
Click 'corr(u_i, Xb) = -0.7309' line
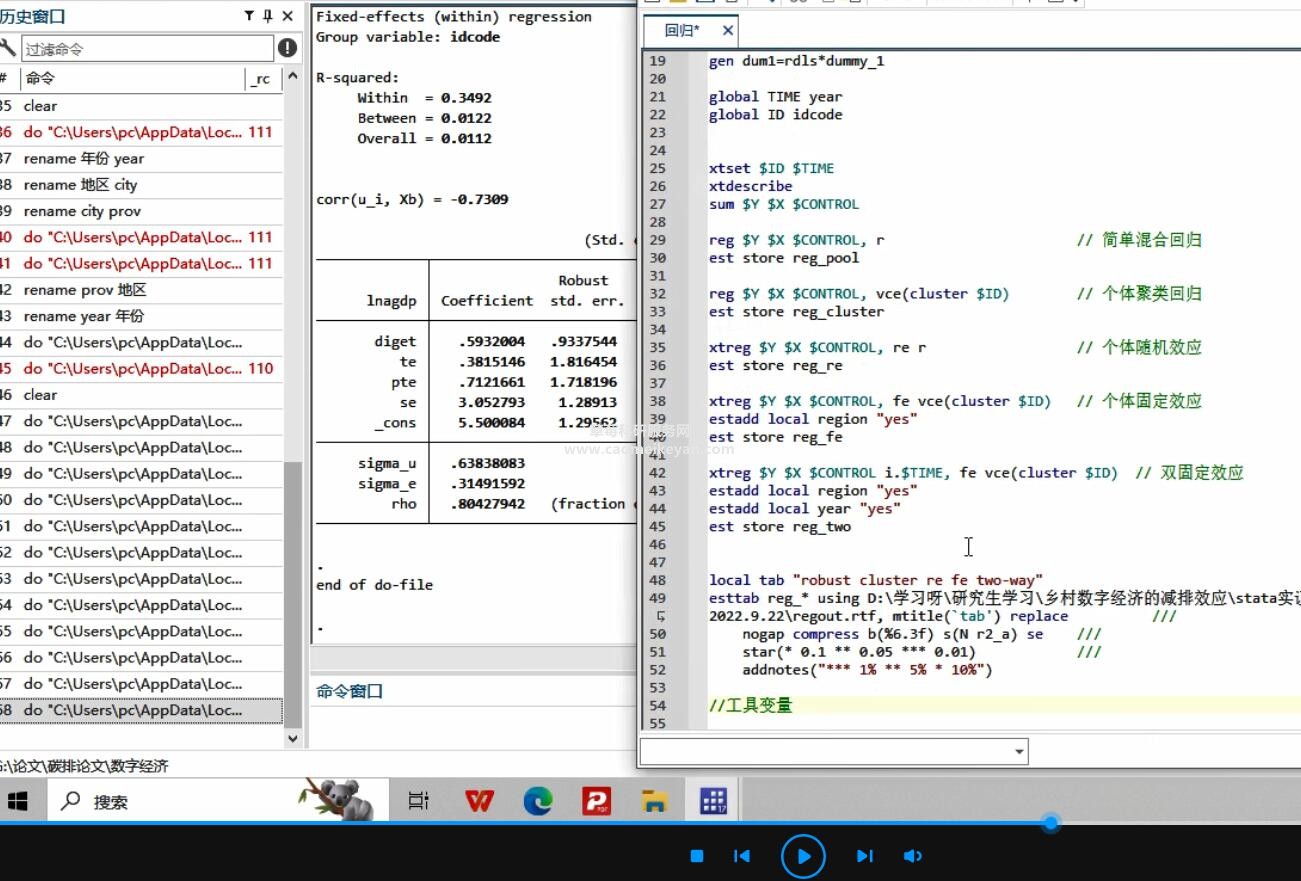click(412, 199)
